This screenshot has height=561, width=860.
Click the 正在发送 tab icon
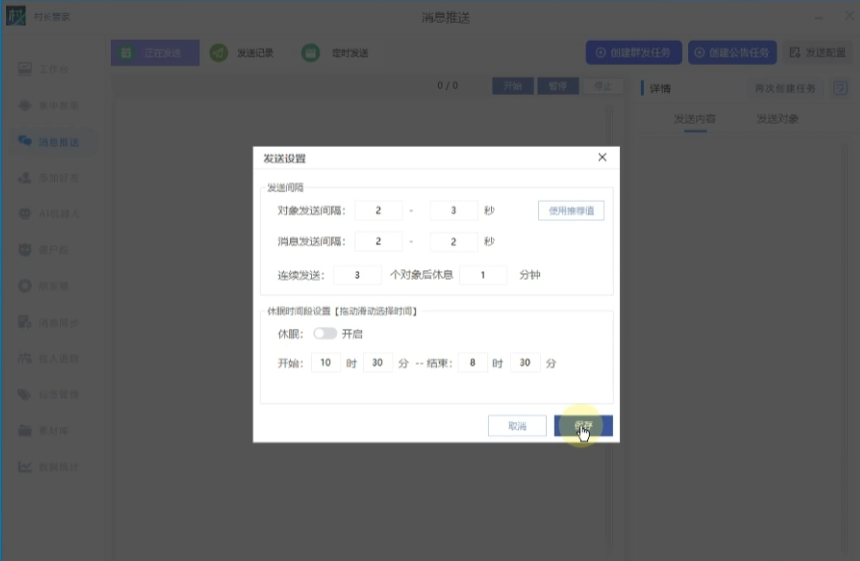pyautogui.click(x=126, y=53)
